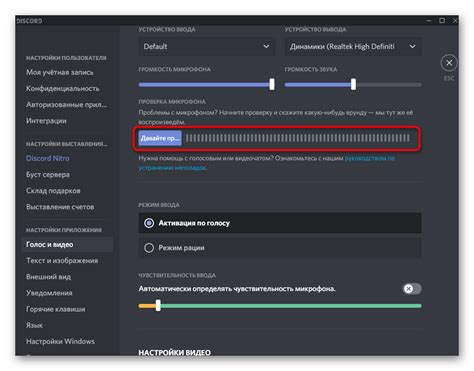This screenshot has width=474, height=371.
Task: Open Язык settings section
Action: [x=35, y=325]
